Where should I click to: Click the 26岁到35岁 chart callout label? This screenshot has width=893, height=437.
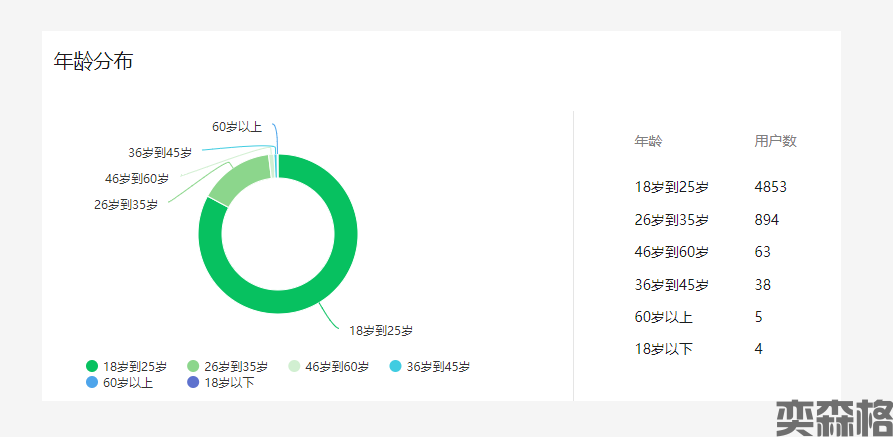coord(126,205)
